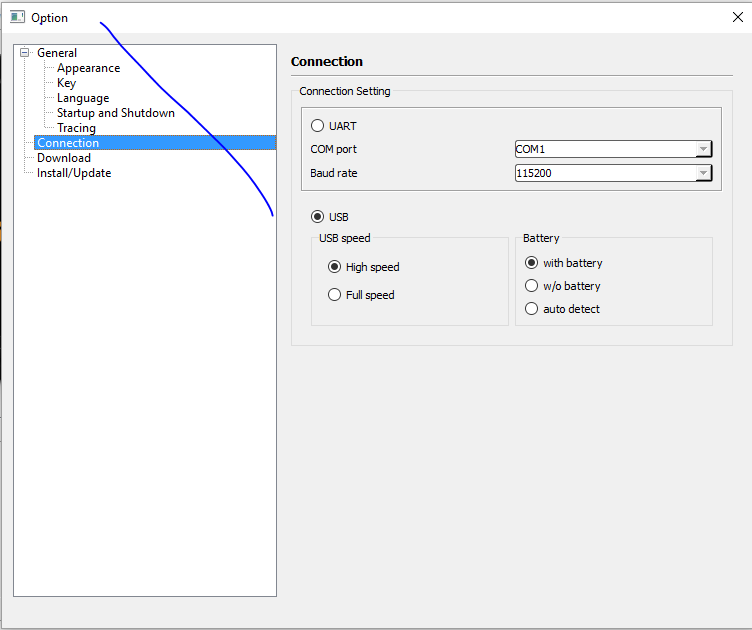752x630 pixels.
Task: Select the UART connection radio button
Action: coord(318,126)
